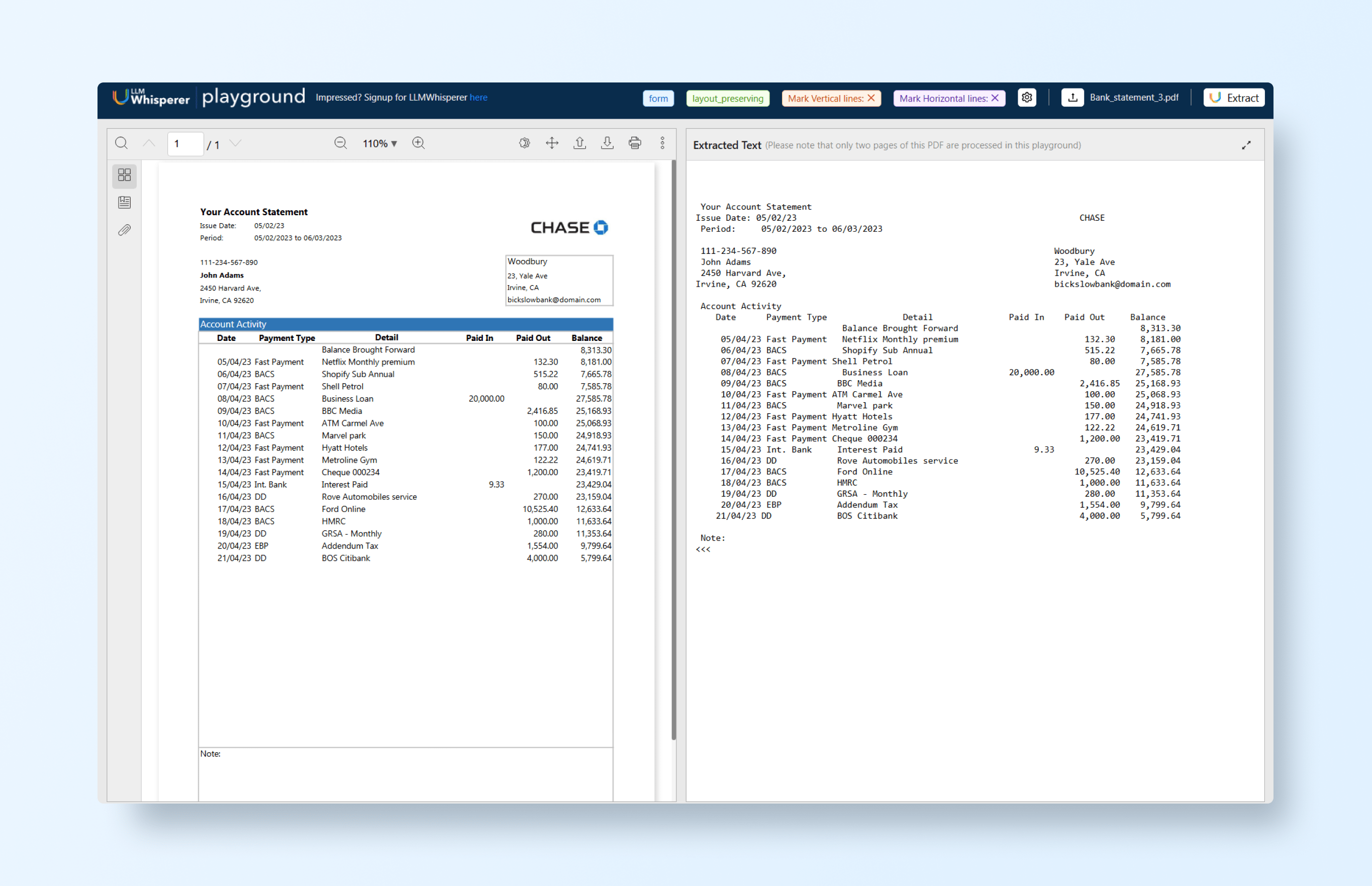The height and width of the screenshot is (886, 1372).
Task: Enter full screen with arrows icon
Action: pyautogui.click(x=552, y=143)
